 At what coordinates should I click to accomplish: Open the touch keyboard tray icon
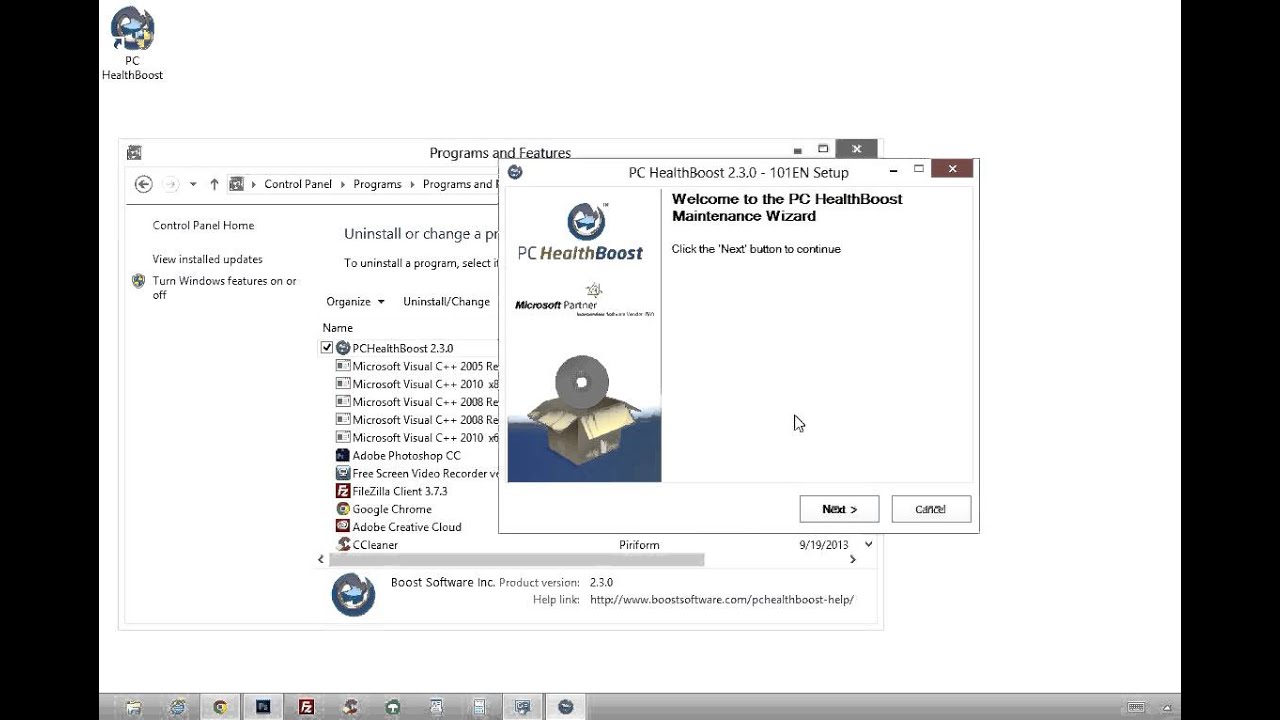coord(1135,707)
